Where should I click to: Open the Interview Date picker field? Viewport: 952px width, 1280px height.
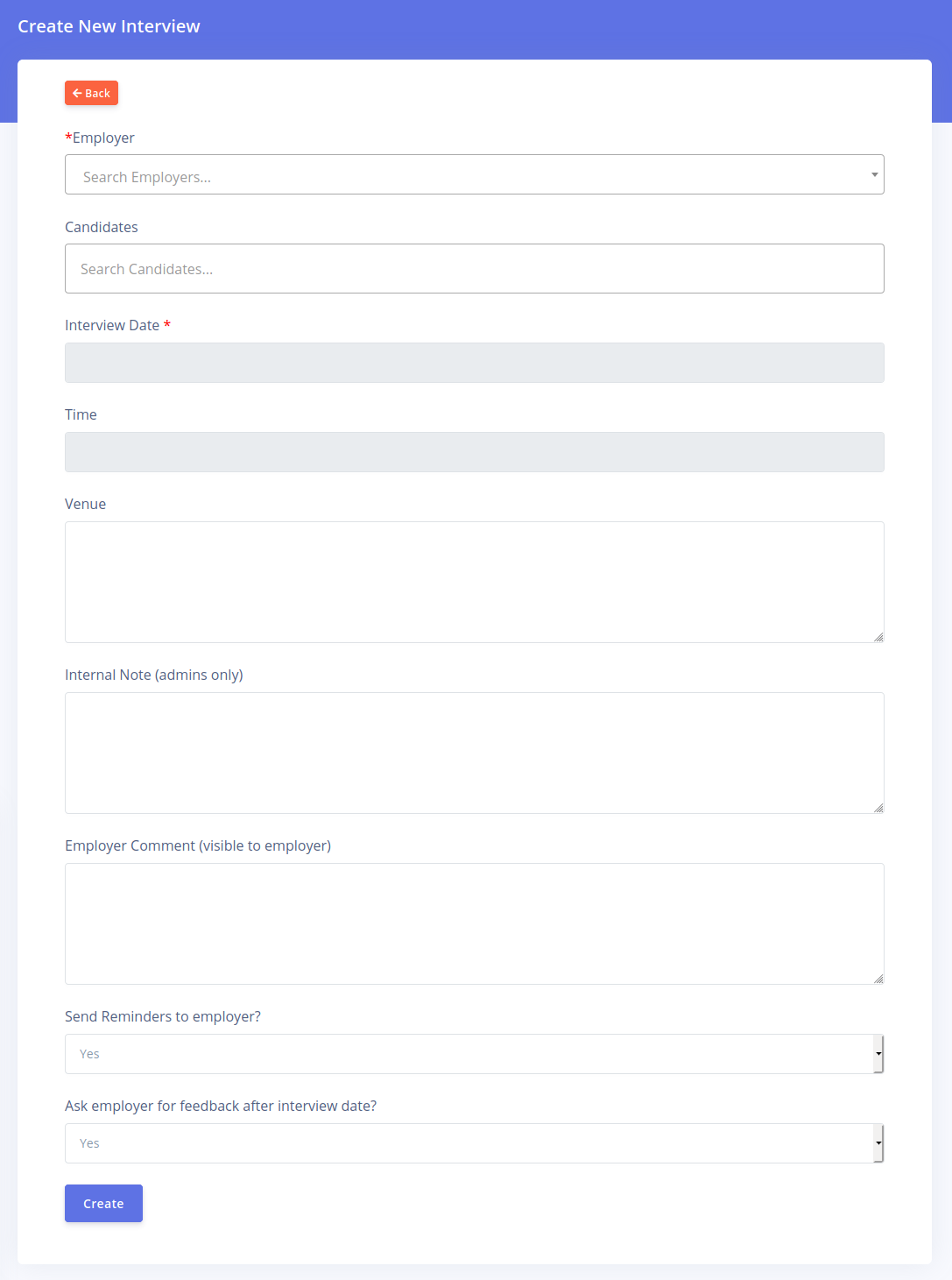point(474,363)
